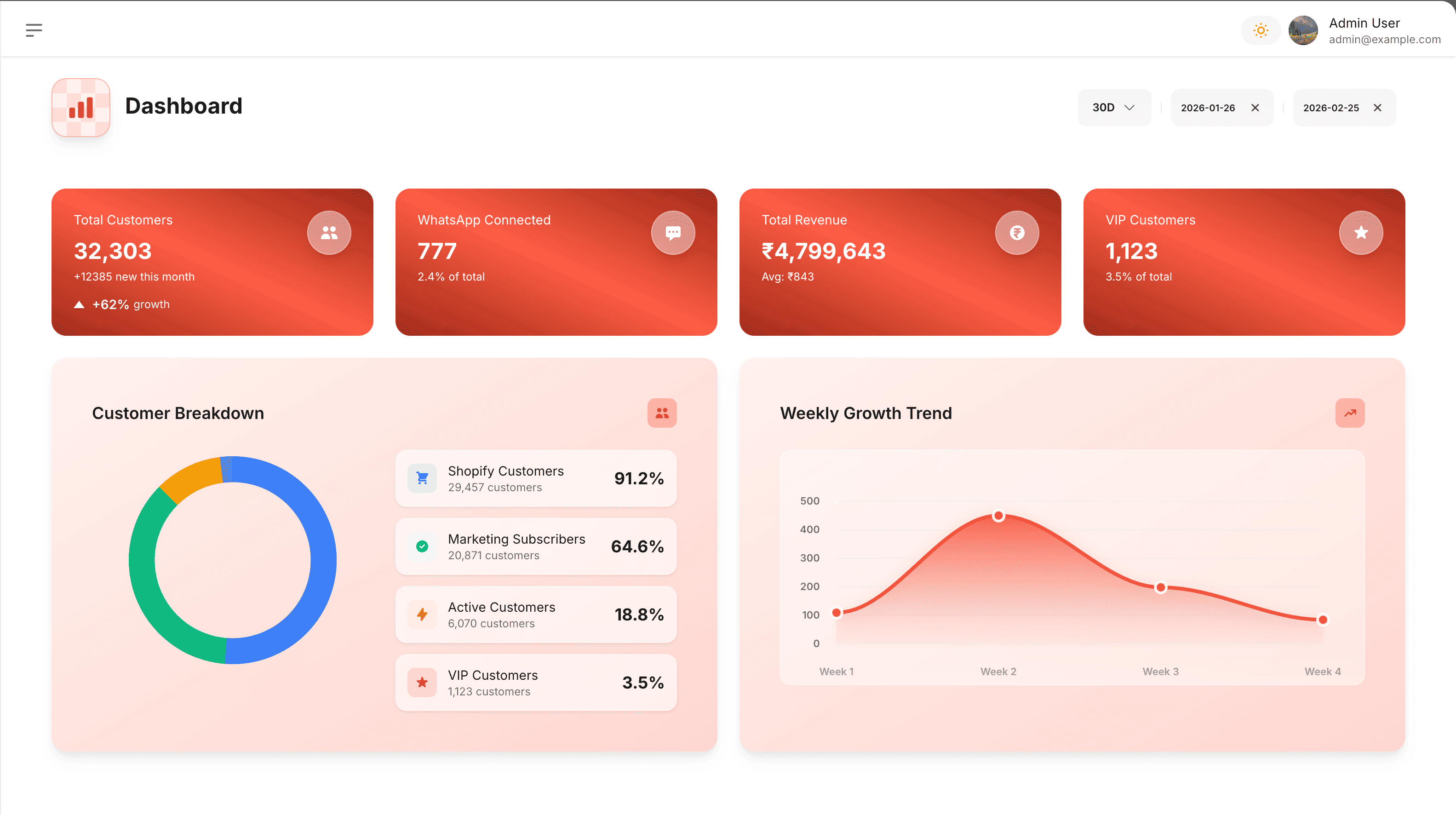Click the VIP Customers star icon
The image size is (1456, 815).
[x=1360, y=232]
